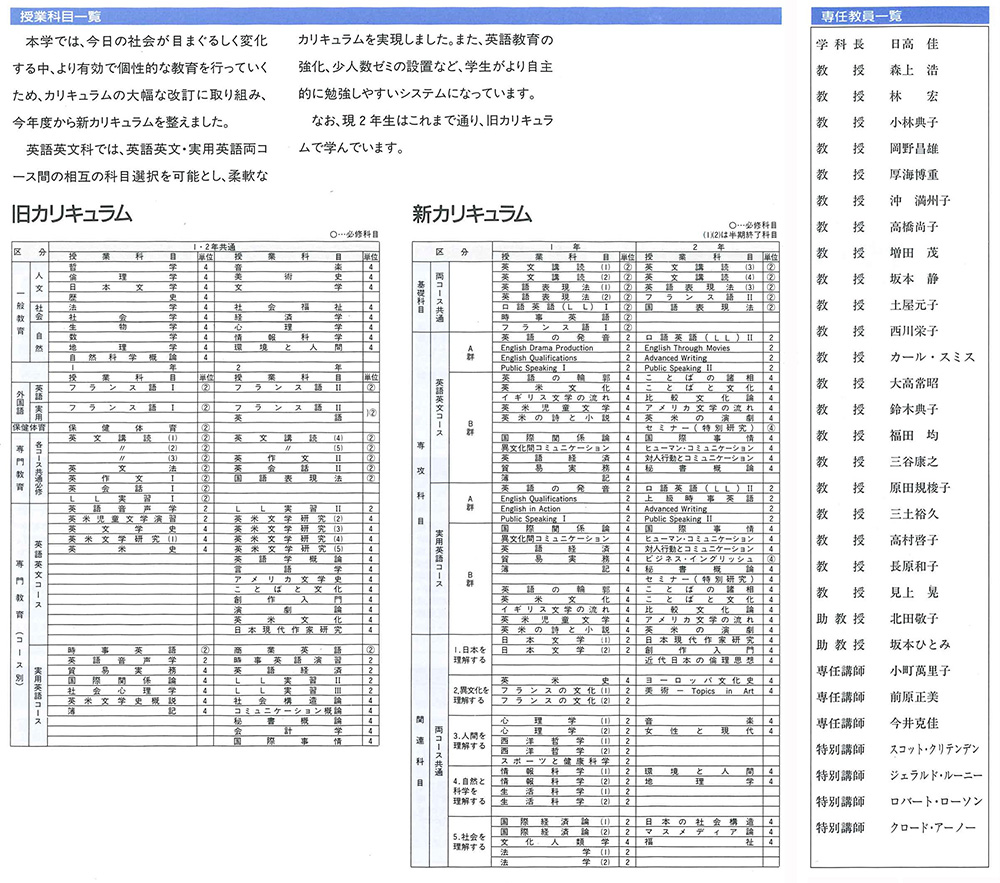Click 英米児童文学演習 in the old curriculum
Screen dimensions: 1000x883
122,520
